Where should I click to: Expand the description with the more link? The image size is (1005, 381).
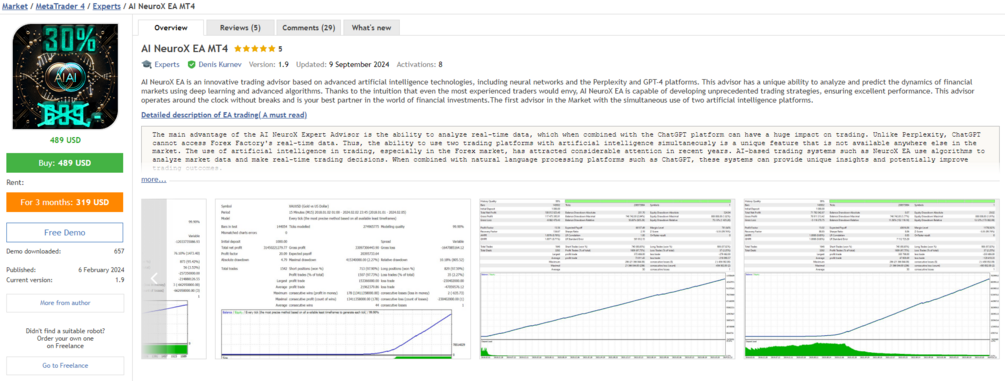click(x=154, y=180)
